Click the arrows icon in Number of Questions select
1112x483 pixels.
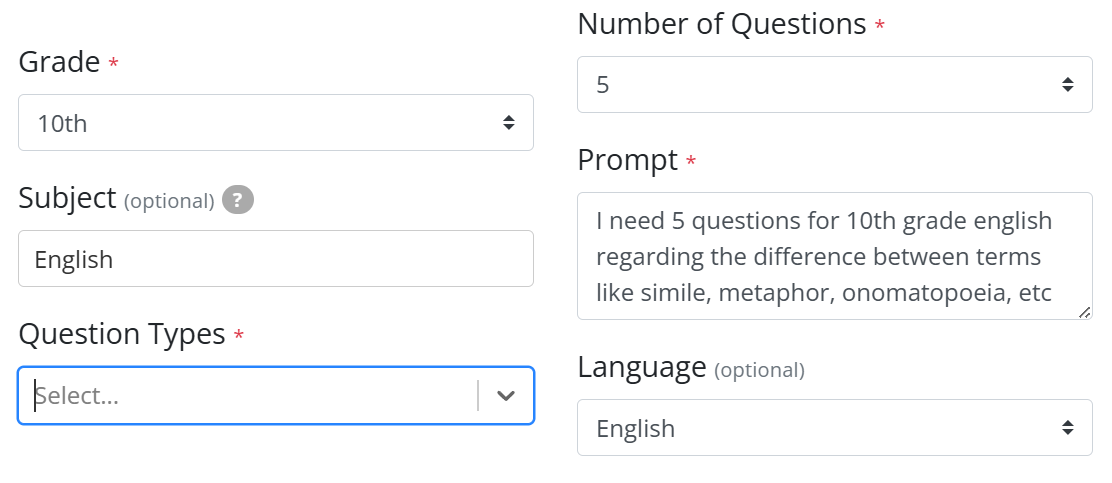(x=1067, y=84)
